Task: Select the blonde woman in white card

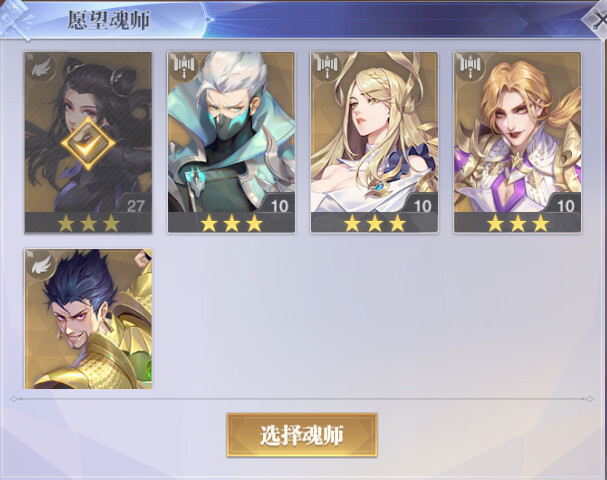Action: (x=374, y=142)
